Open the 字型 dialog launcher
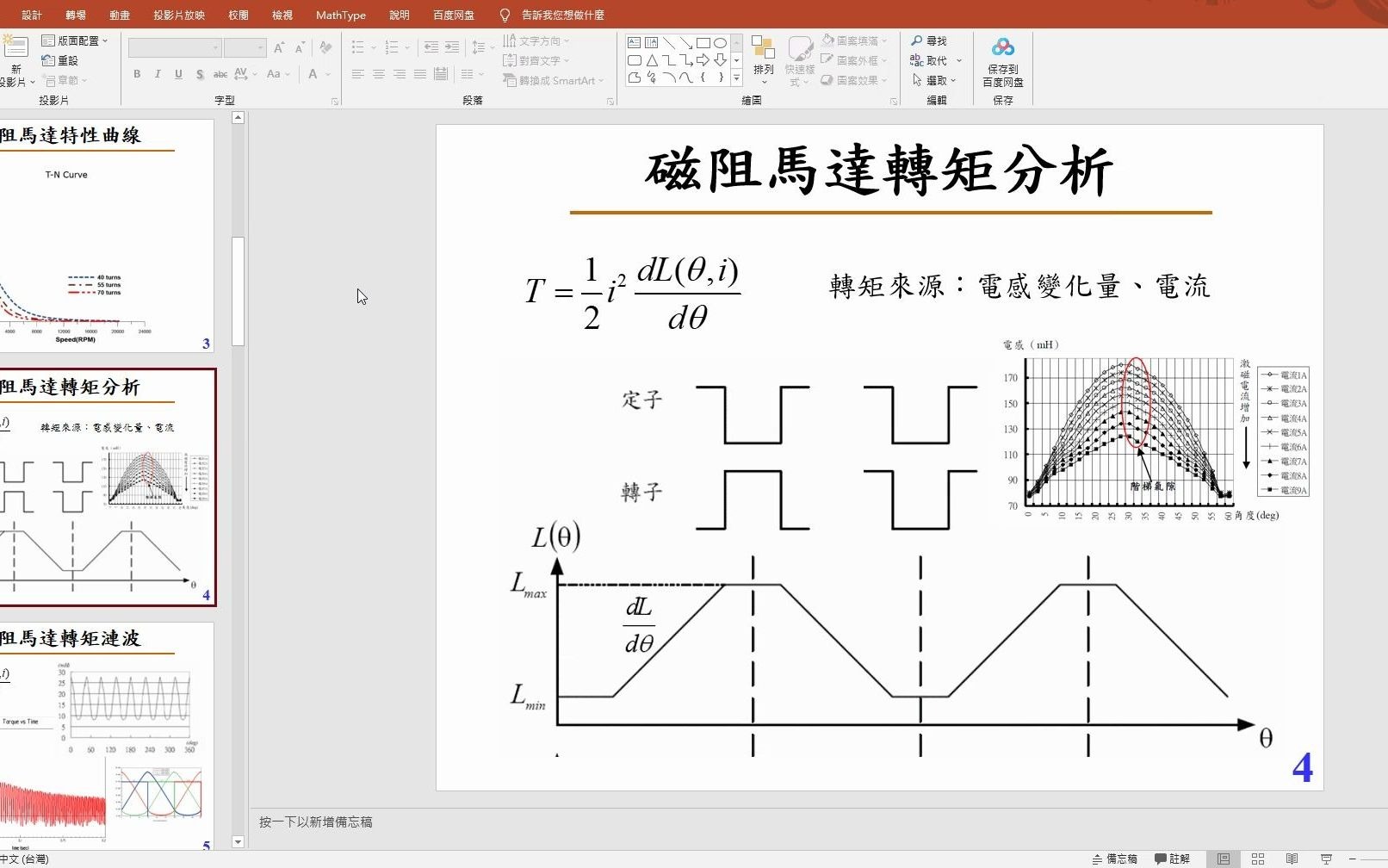The height and width of the screenshot is (868, 1388). (x=335, y=102)
